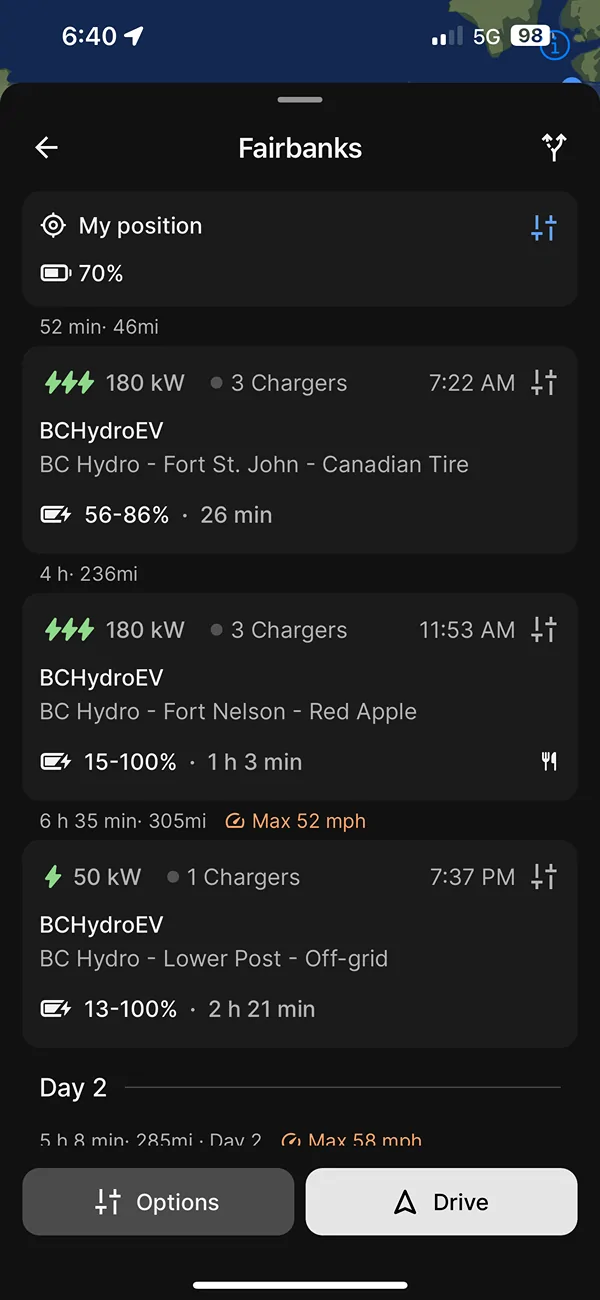Viewport: 600px width, 1300px height.
Task: Select BC Hydro - Fort St. John charger card
Action: [x=300, y=450]
